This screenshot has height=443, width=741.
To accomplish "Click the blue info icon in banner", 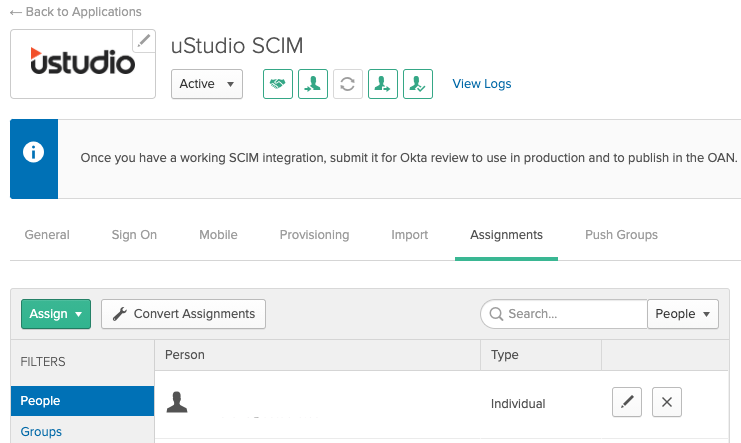I will tap(34, 152).
